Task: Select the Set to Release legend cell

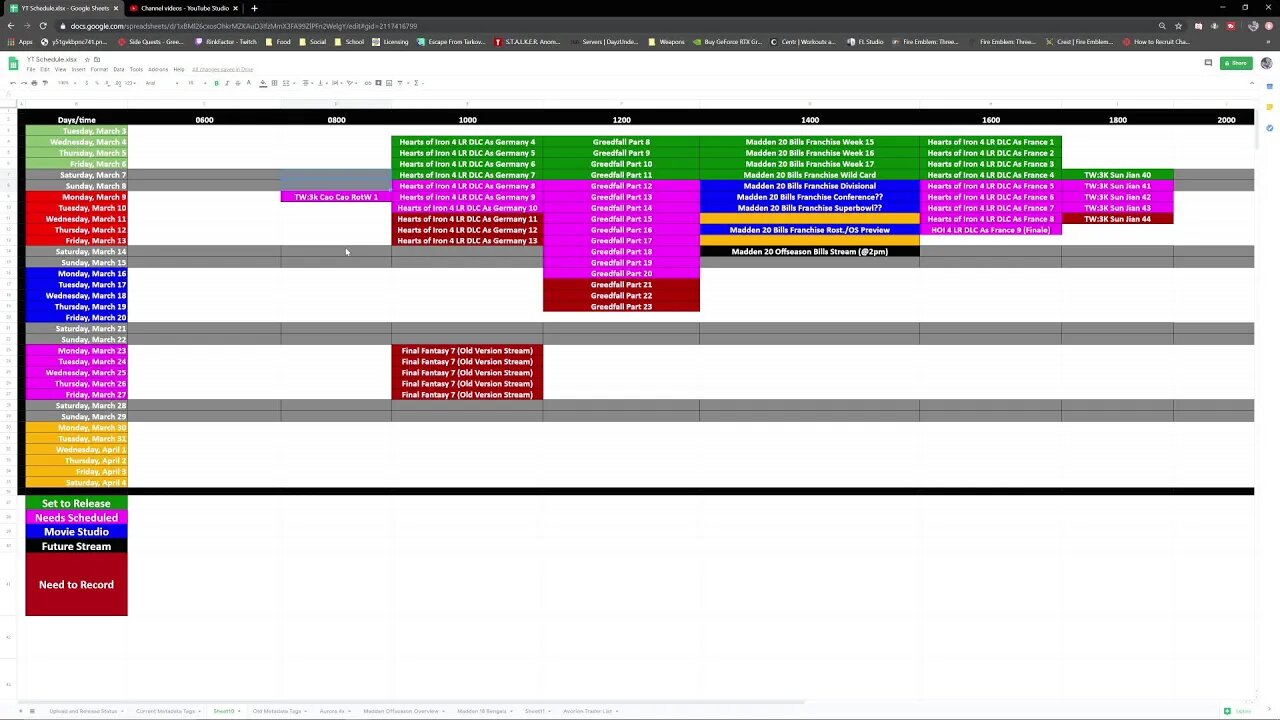Action: tap(76, 504)
